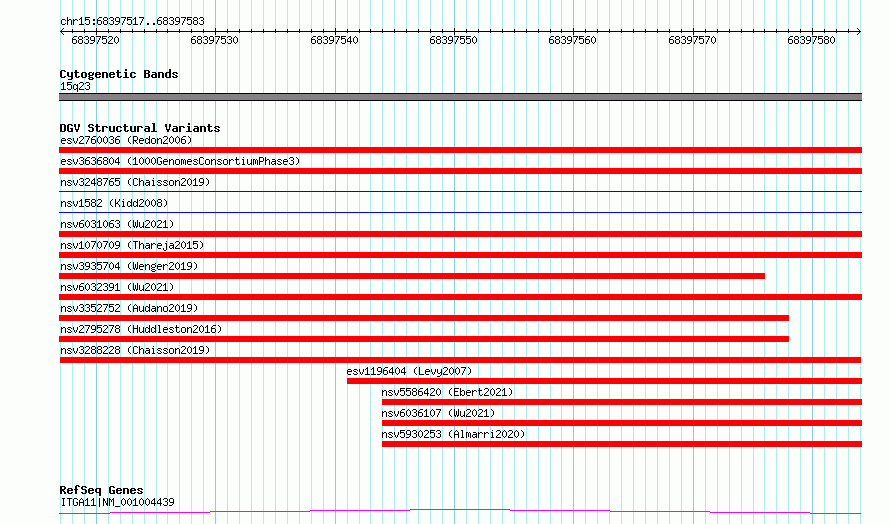Click the 15q23 band label
This screenshot has width=890, height=524.
pos(75,86)
